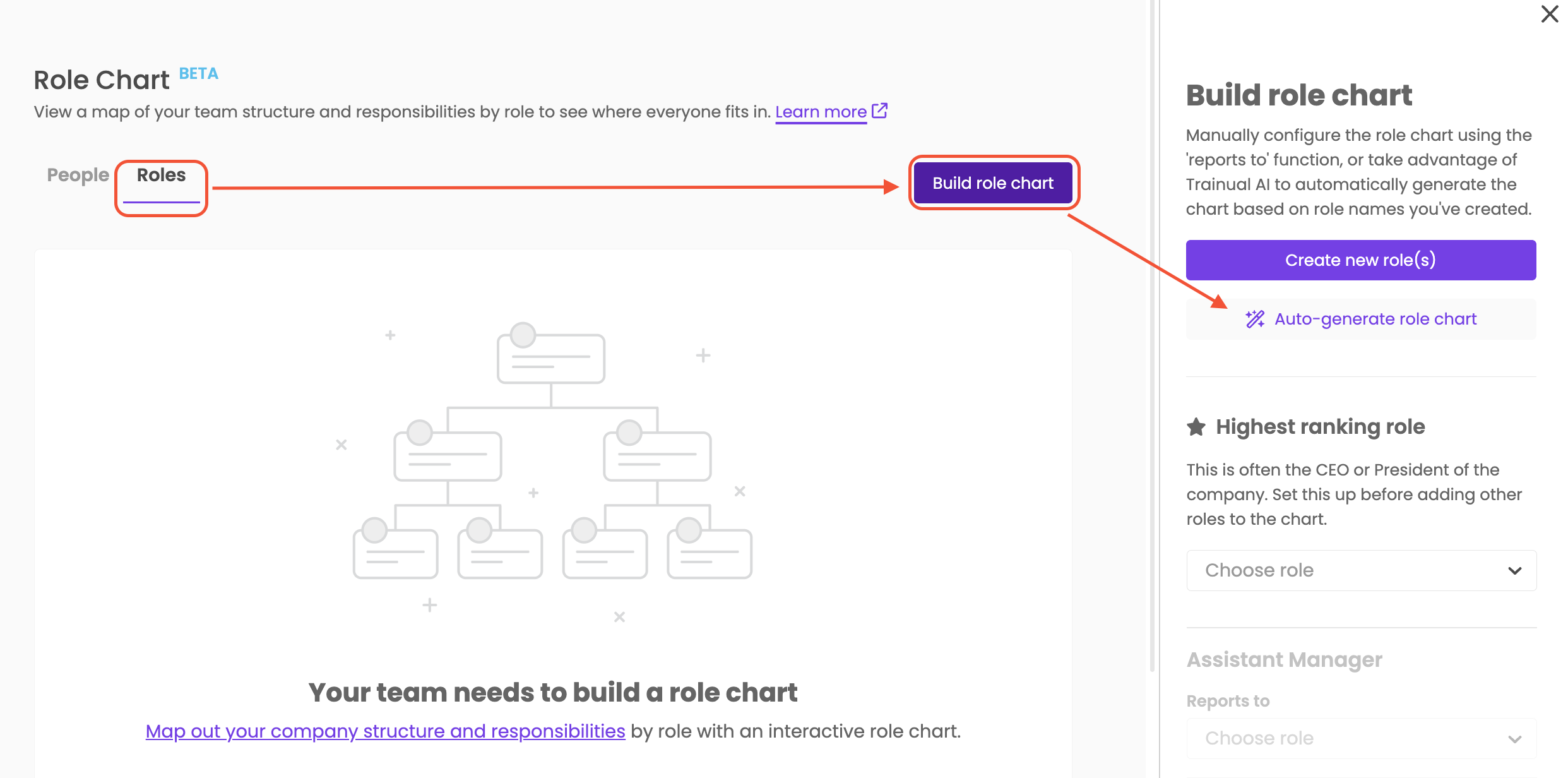Select the Roles tab

point(161,175)
